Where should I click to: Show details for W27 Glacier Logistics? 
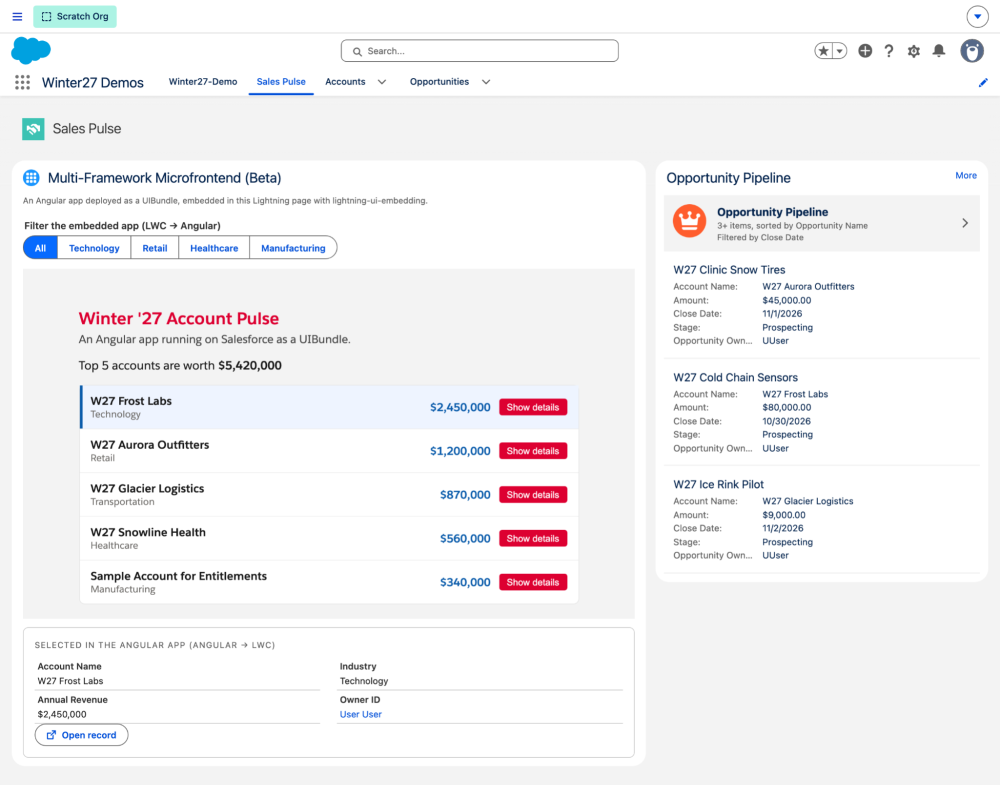tap(533, 495)
